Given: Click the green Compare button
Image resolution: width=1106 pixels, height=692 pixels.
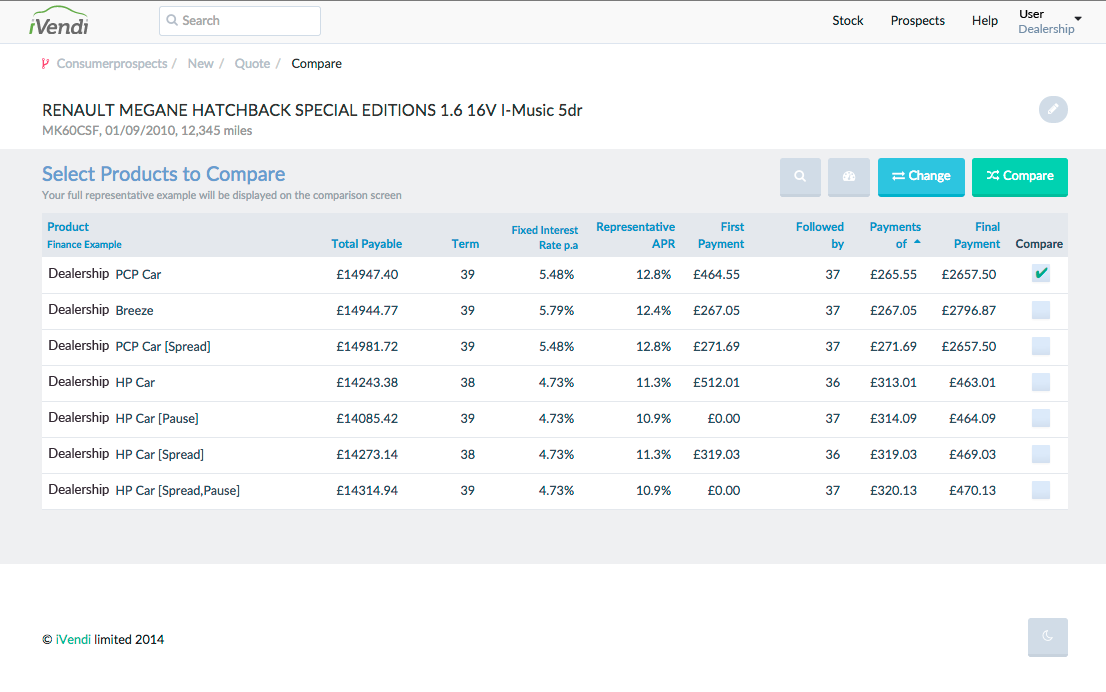Looking at the screenshot, I should pos(1019,176).
